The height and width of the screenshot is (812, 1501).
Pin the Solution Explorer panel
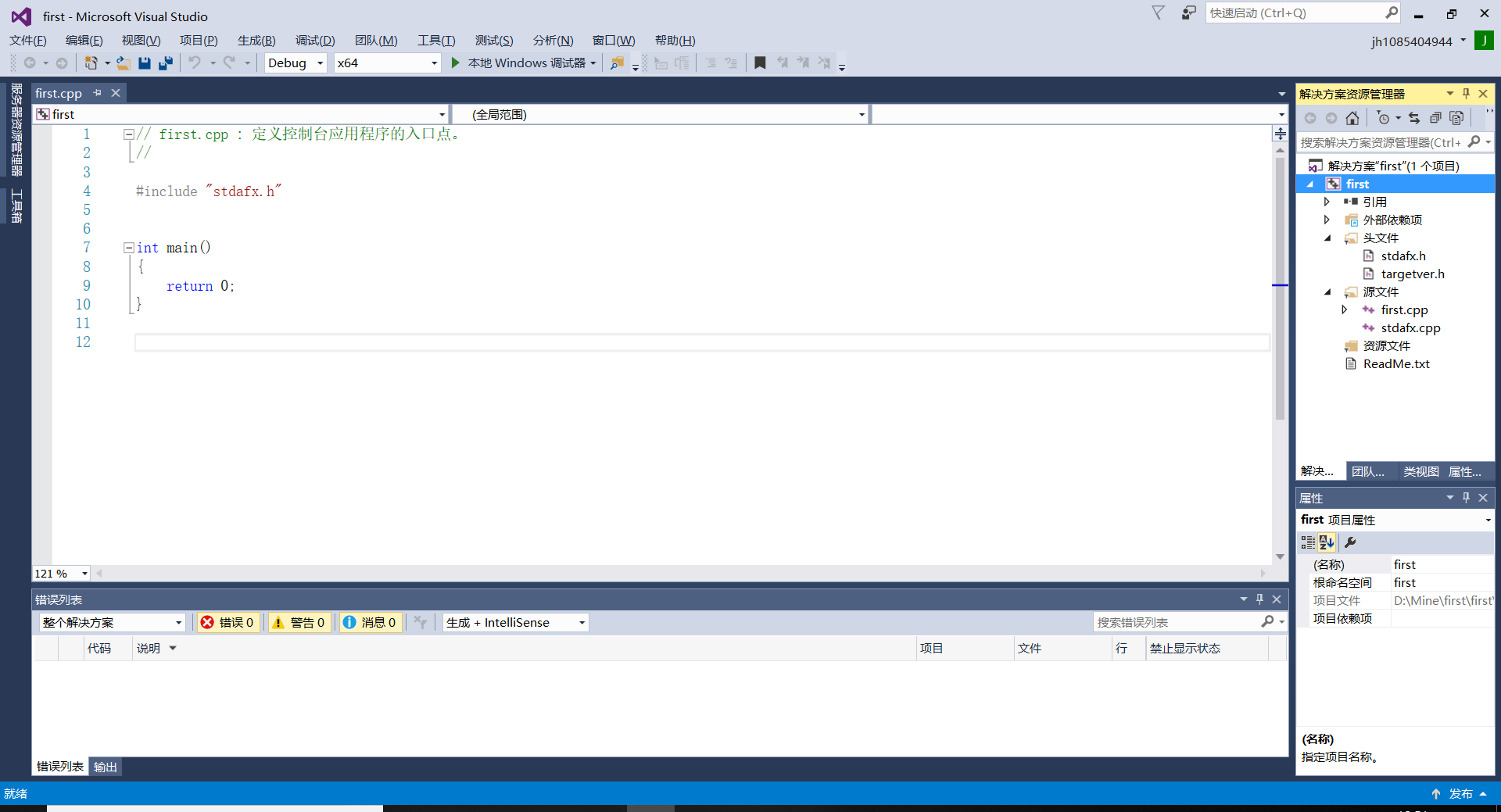point(1466,93)
